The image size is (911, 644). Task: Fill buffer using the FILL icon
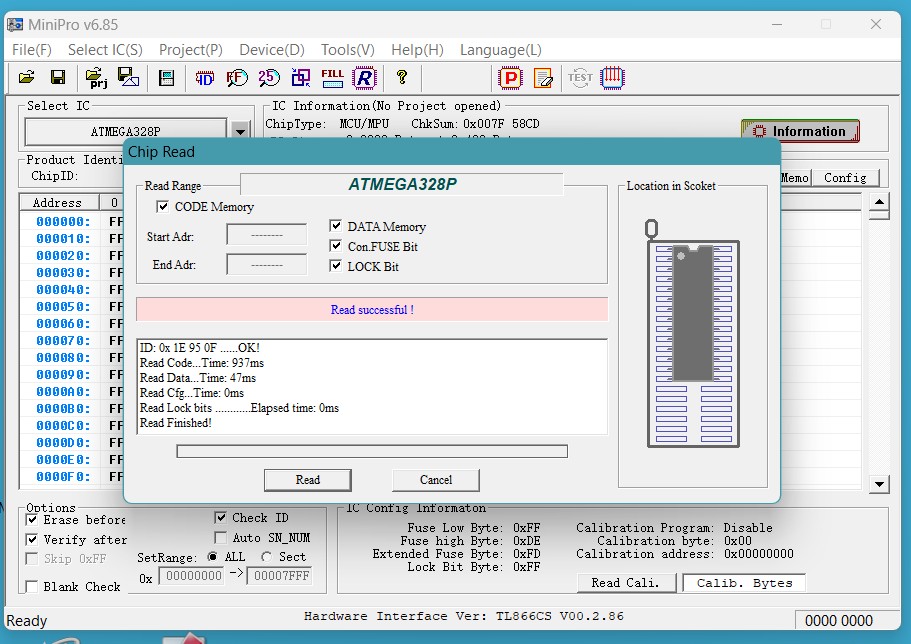(332, 77)
